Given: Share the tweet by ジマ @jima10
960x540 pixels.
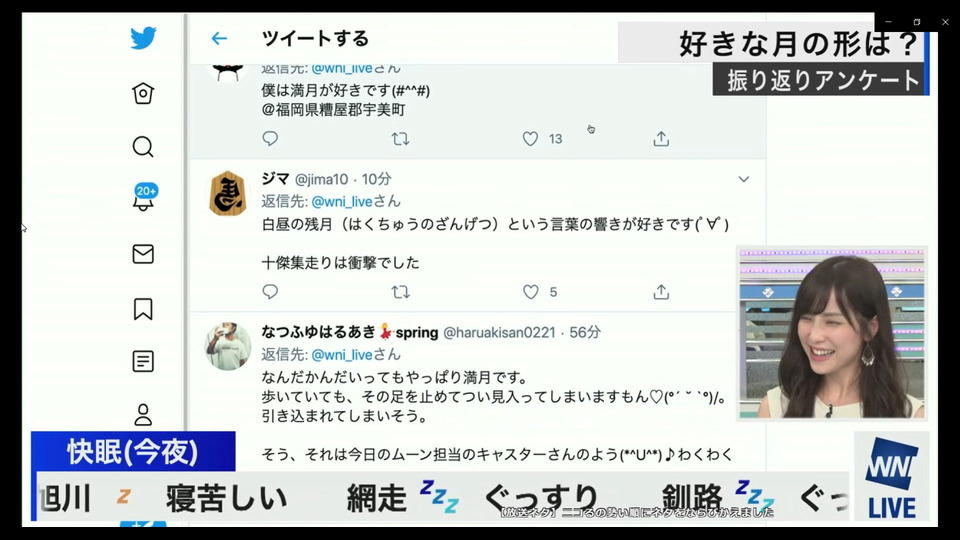Looking at the screenshot, I should 661,292.
